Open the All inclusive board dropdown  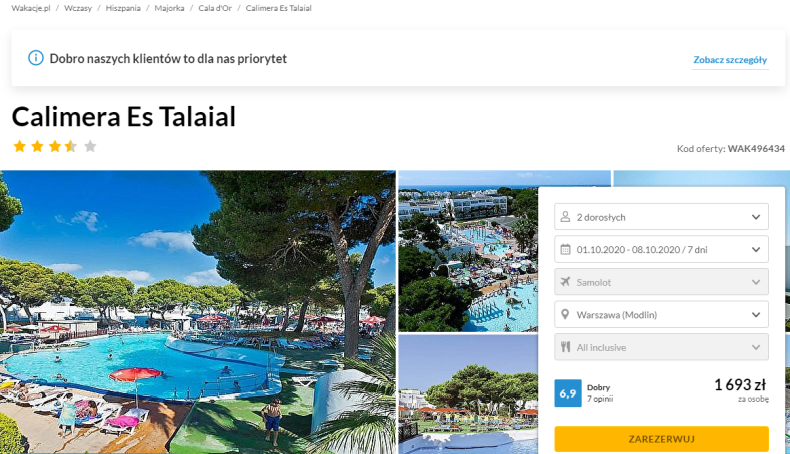[x=661, y=347]
